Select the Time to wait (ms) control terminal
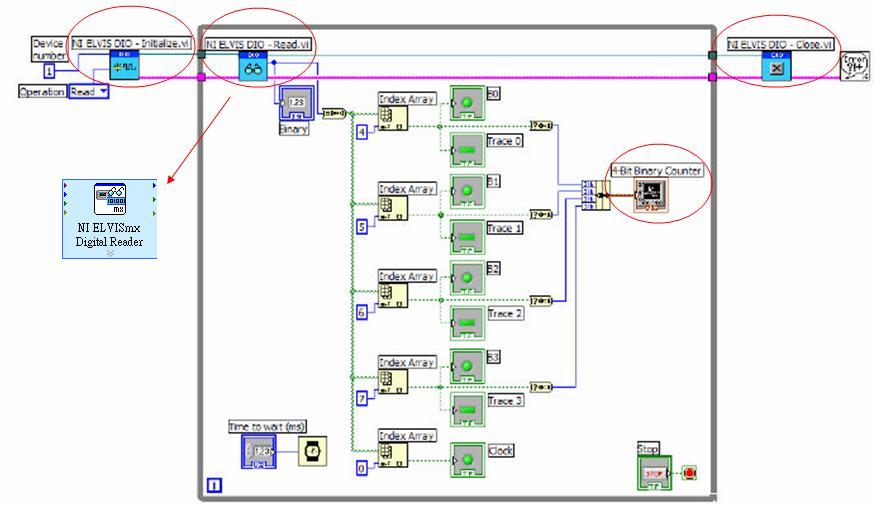Screen dimensions: 874x505 coord(257,453)
